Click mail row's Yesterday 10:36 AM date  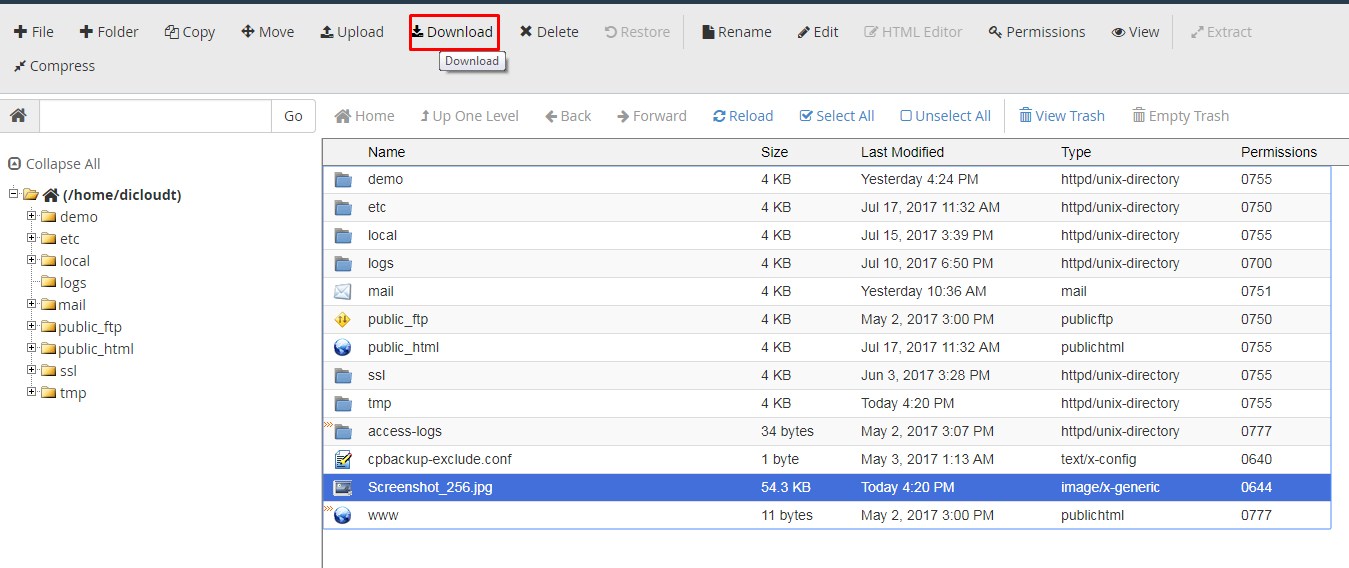tap(923, 291)
